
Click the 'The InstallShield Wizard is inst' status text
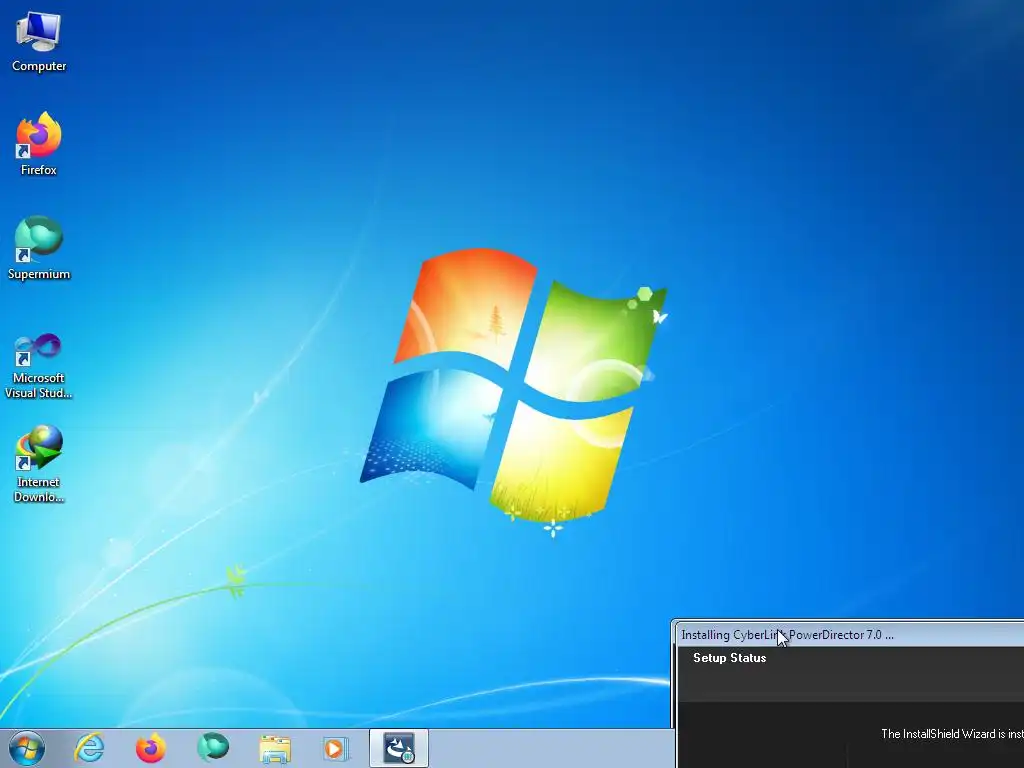(x=952, y=734)
